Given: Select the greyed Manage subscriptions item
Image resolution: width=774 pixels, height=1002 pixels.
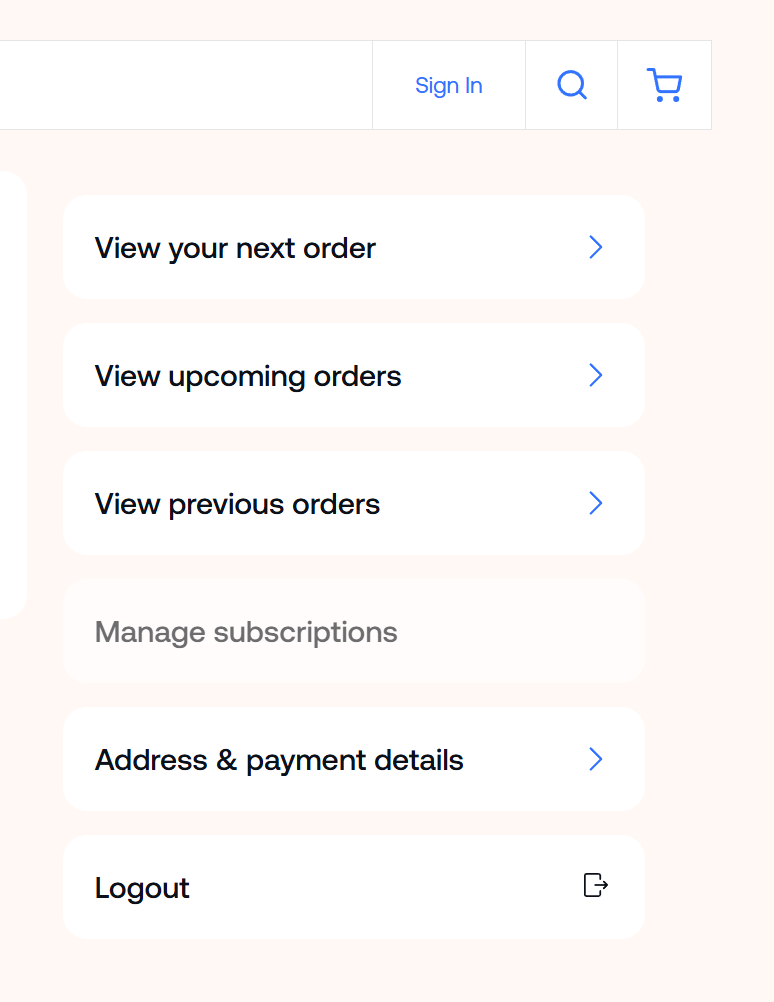Looking at the screenshot, I should (246, 632).
